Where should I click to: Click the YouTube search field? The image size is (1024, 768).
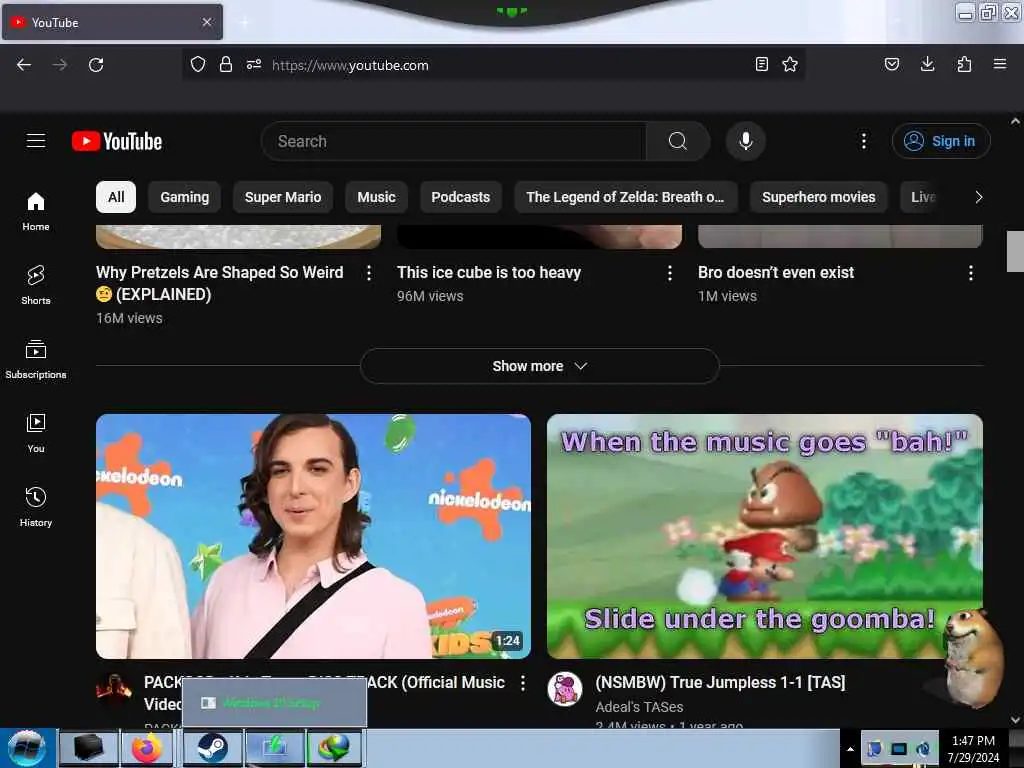[453, 141]
